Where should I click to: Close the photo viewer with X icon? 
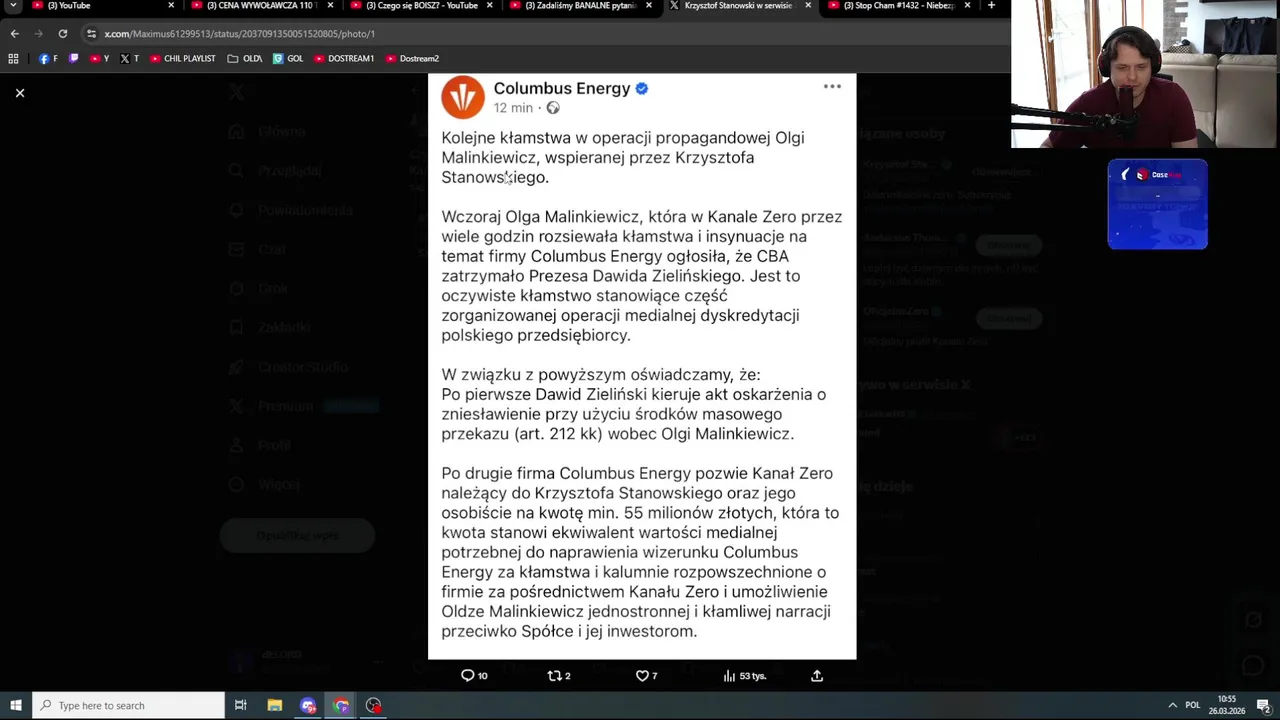click(x=19, y=93)
